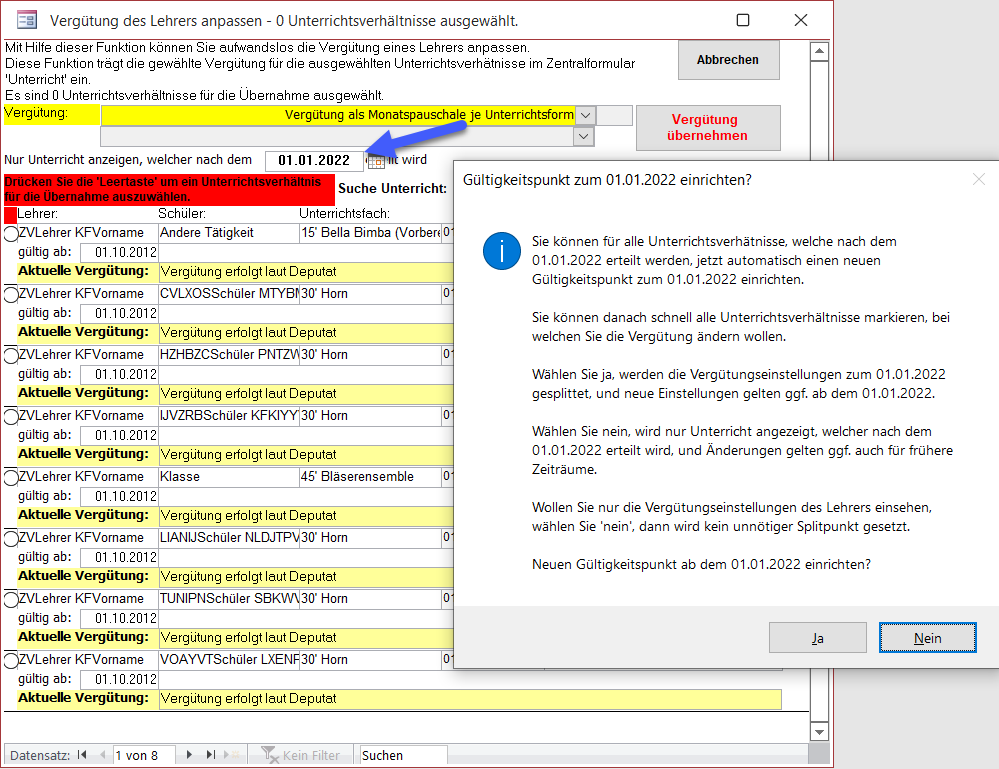Select record circle for Andere Tätigkeit row
This screenshot has width=999, height=769.
tap(11, 233)
